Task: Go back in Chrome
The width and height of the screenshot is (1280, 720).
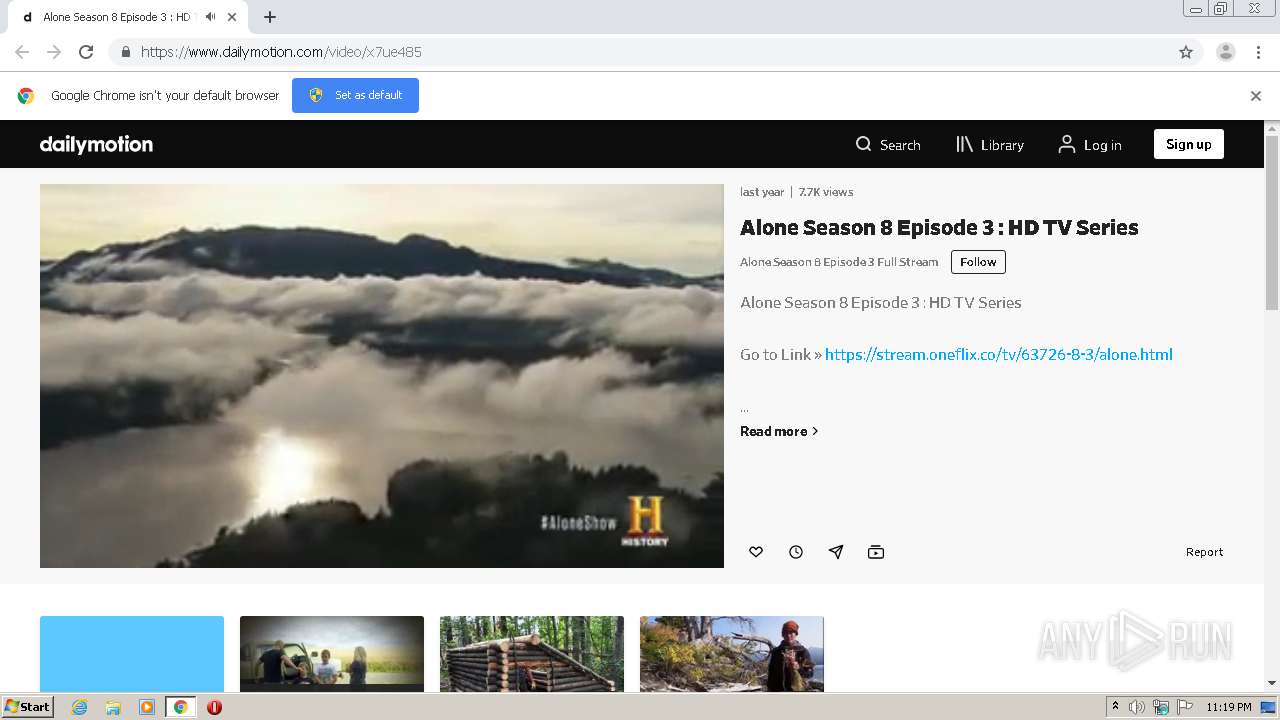Action: 22,52
